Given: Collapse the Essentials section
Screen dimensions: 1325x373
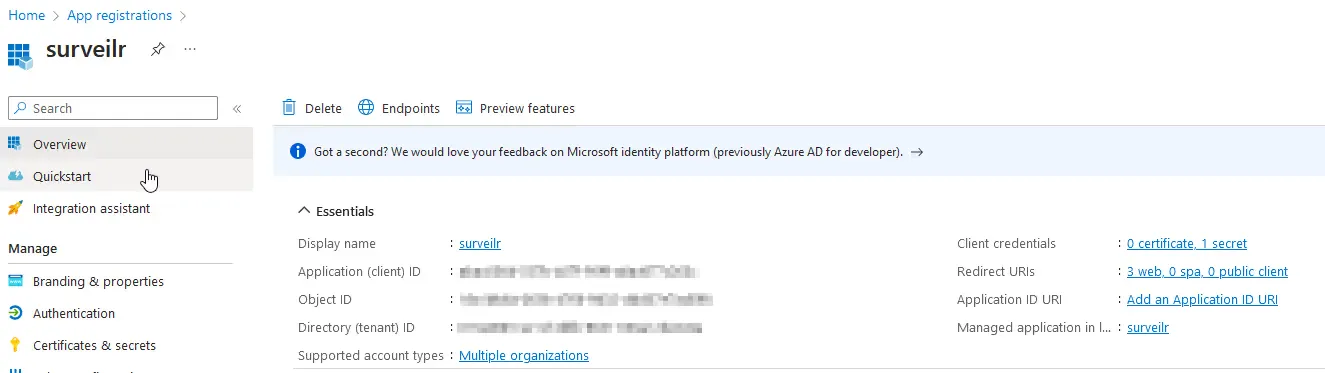Looking at the screenshot, I should pos(304,211).
